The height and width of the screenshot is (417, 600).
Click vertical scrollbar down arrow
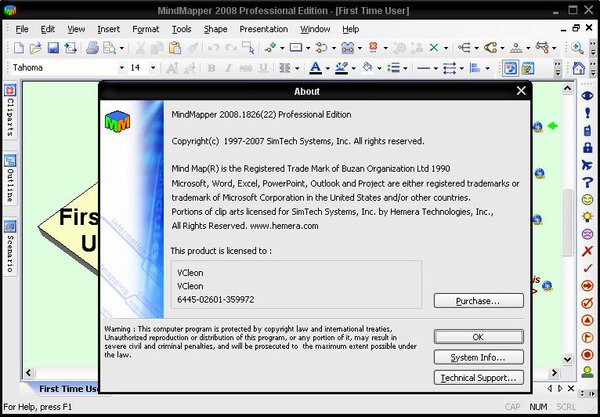coord(567,360)
